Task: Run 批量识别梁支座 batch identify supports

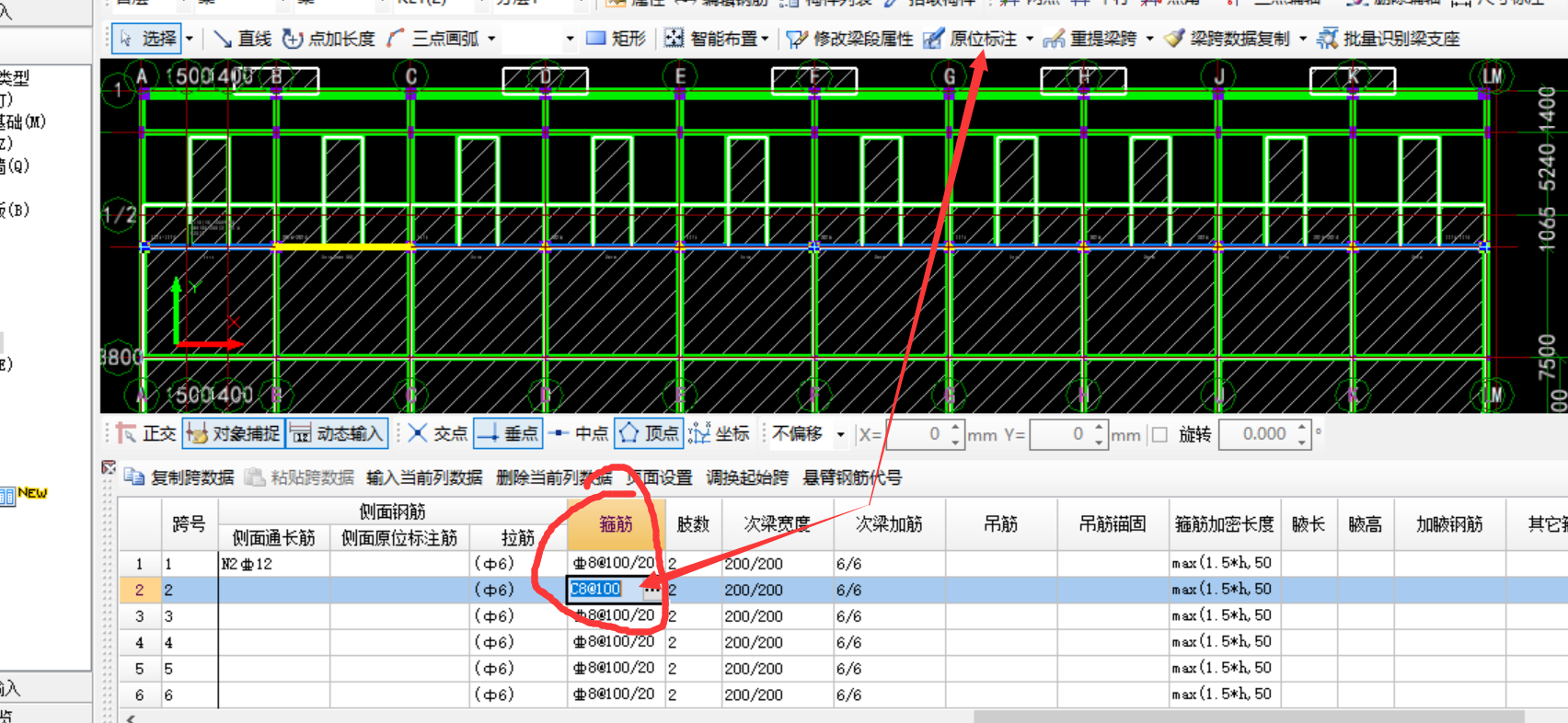Action: coord(1389,39)
